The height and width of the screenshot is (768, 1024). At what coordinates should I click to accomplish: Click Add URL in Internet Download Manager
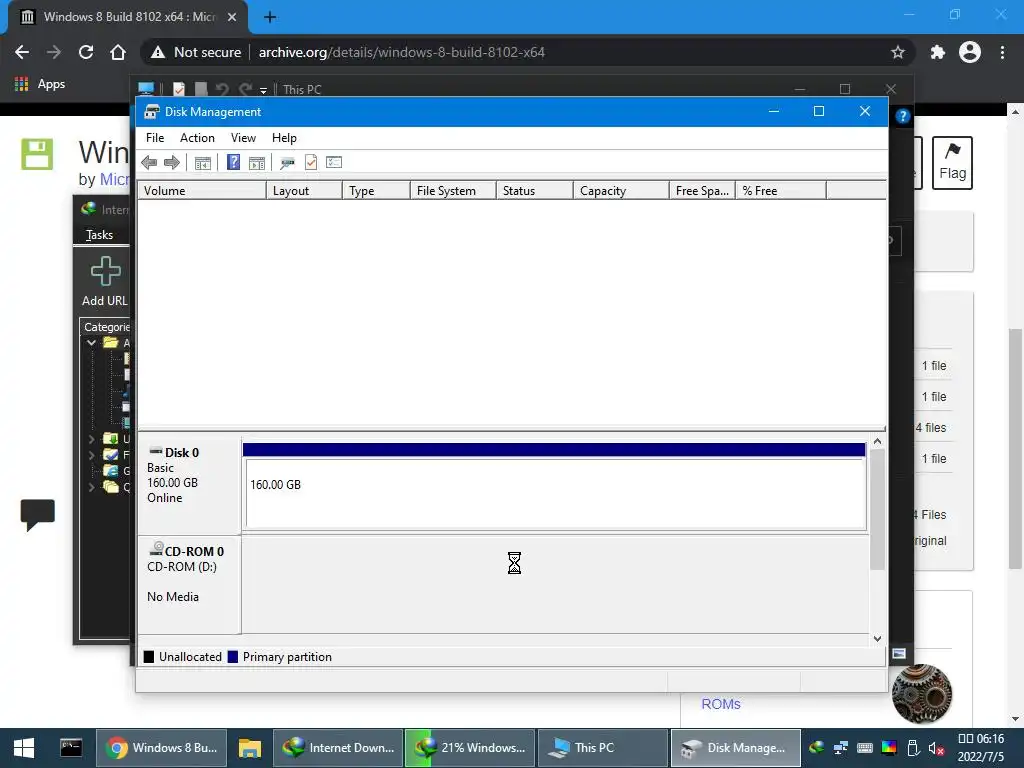[104, 281]
